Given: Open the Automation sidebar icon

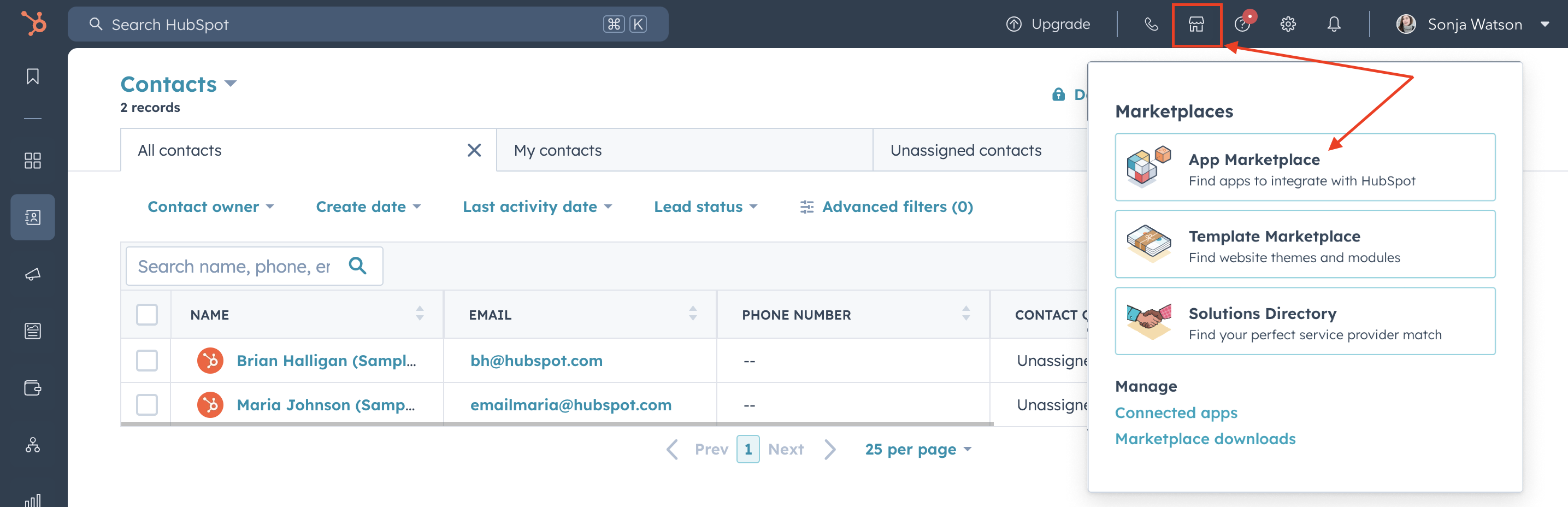Looking at the screenshot, I should click(x=33, y=445).
